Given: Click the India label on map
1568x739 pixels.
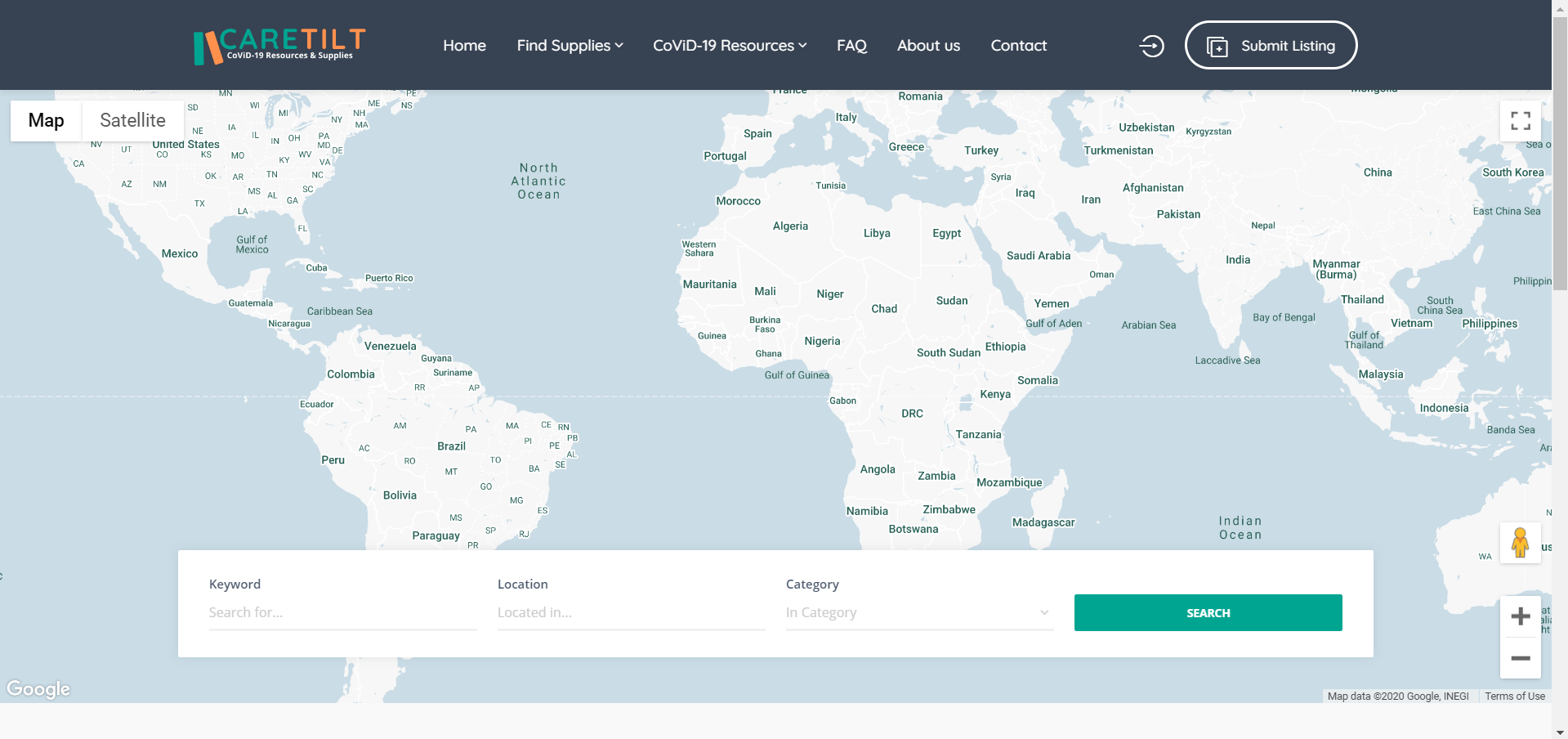Looking at the screenshot, I should coord(1238,260).
